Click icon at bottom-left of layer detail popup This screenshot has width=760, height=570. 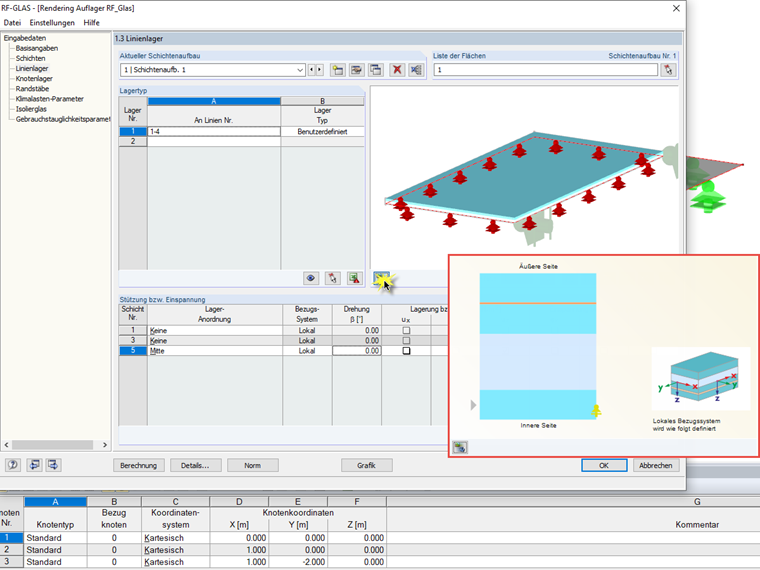459,447
